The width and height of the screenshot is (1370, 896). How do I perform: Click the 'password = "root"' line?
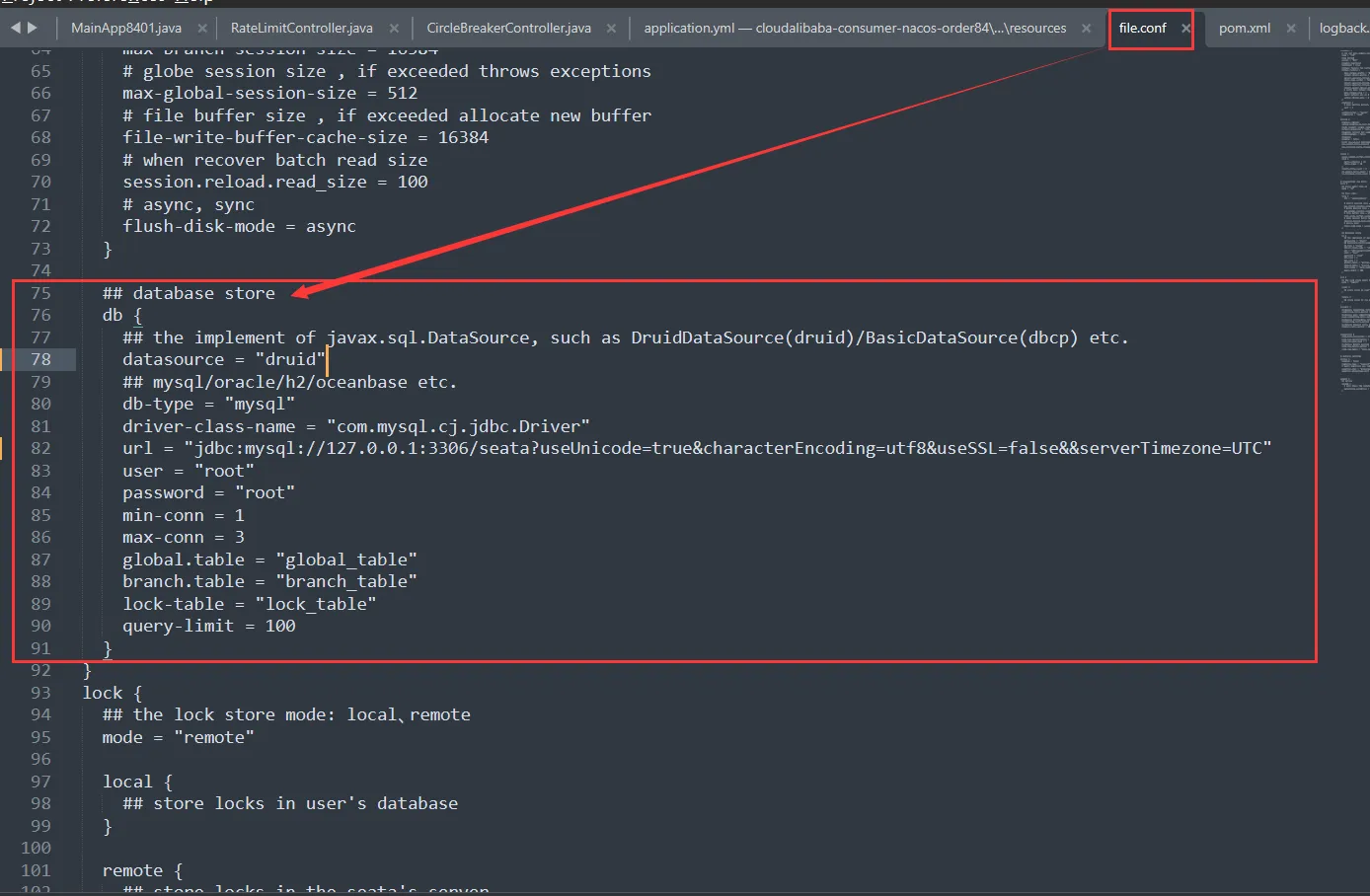(208, 492)
